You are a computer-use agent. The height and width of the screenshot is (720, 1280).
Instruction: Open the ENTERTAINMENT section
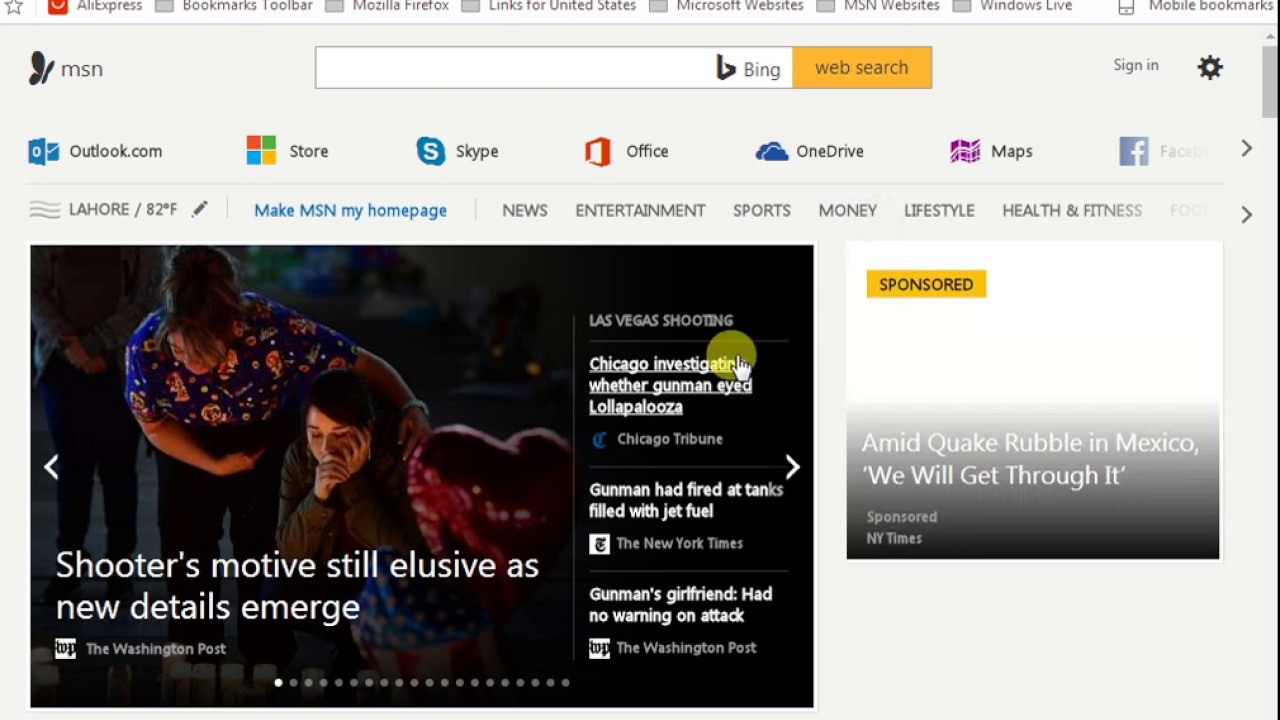[x=640, y=210]
